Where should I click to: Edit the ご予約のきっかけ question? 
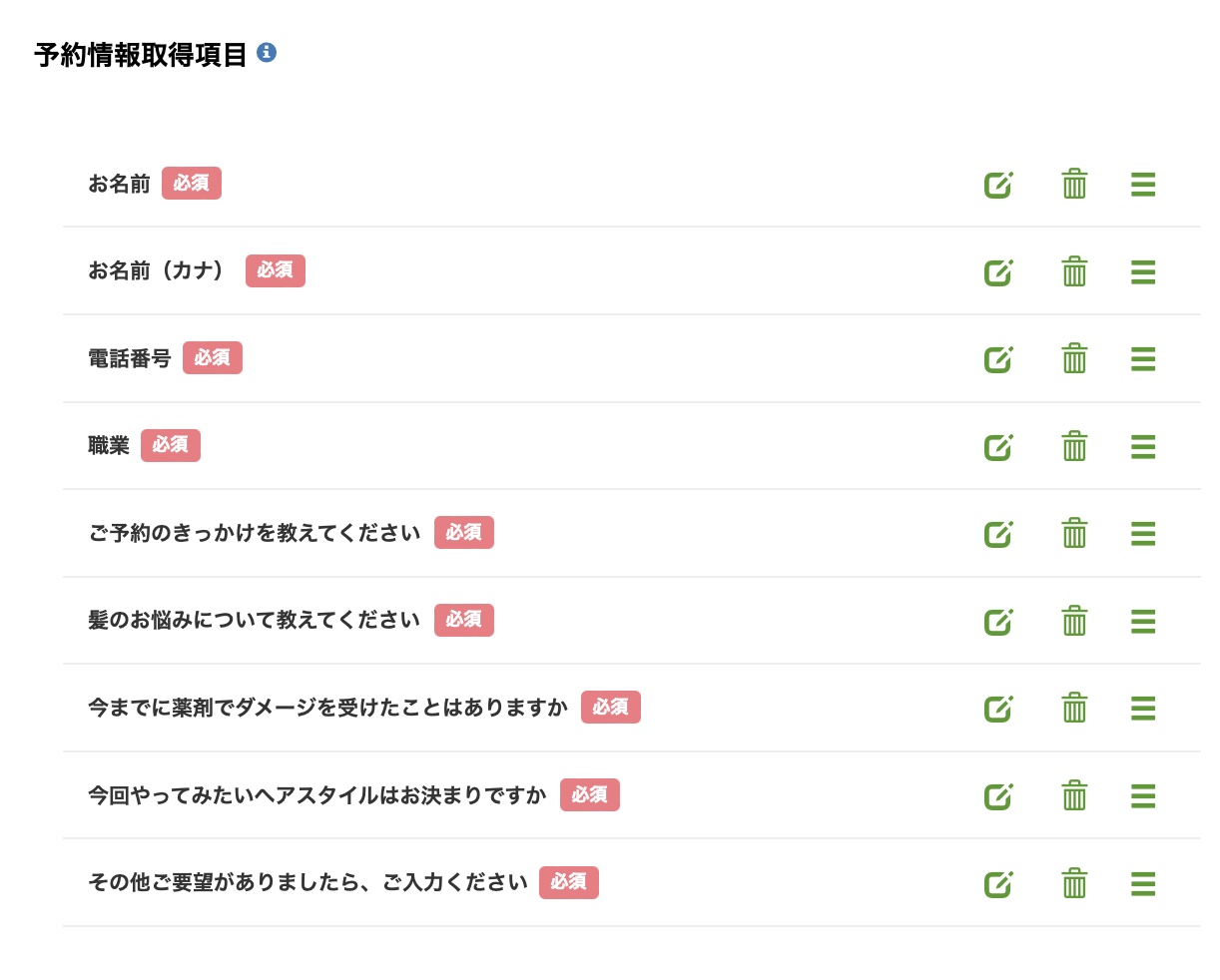pos(998,533)
